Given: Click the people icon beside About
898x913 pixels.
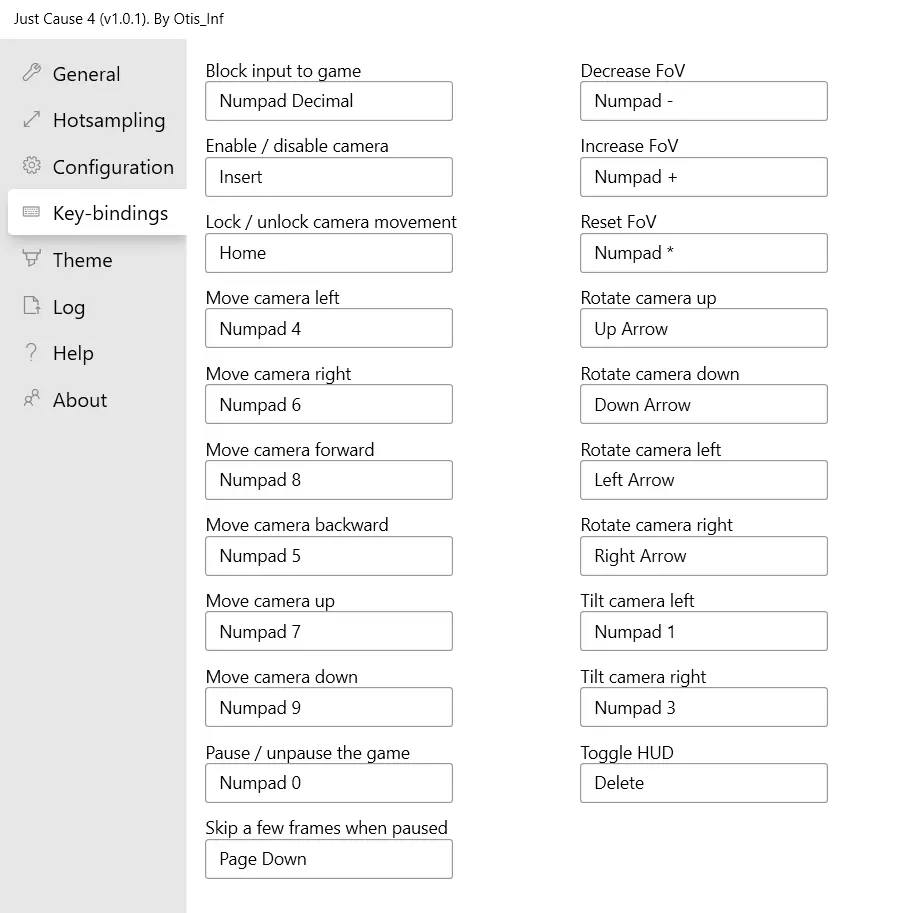Looking at the screenshot, I should coord(32,399).
